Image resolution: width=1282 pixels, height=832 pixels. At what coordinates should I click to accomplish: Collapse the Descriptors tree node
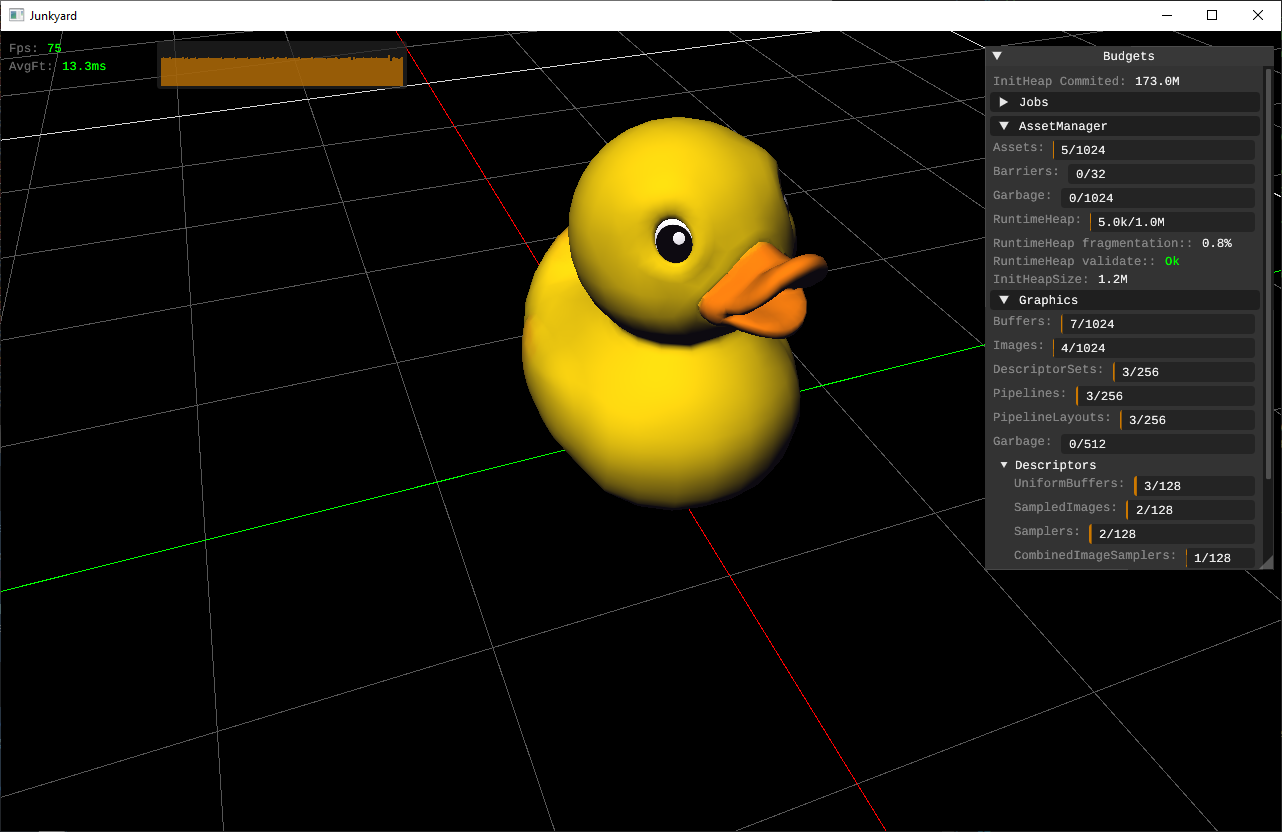tap(1004, 465)
